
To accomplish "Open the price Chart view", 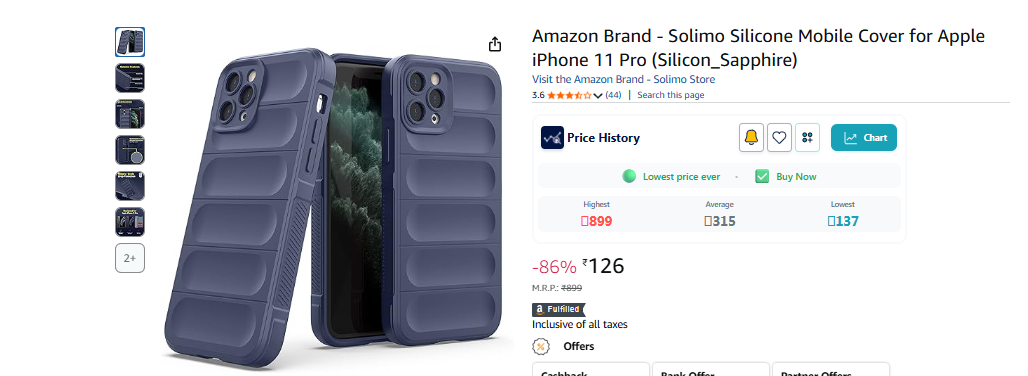I will coord(864,138).
